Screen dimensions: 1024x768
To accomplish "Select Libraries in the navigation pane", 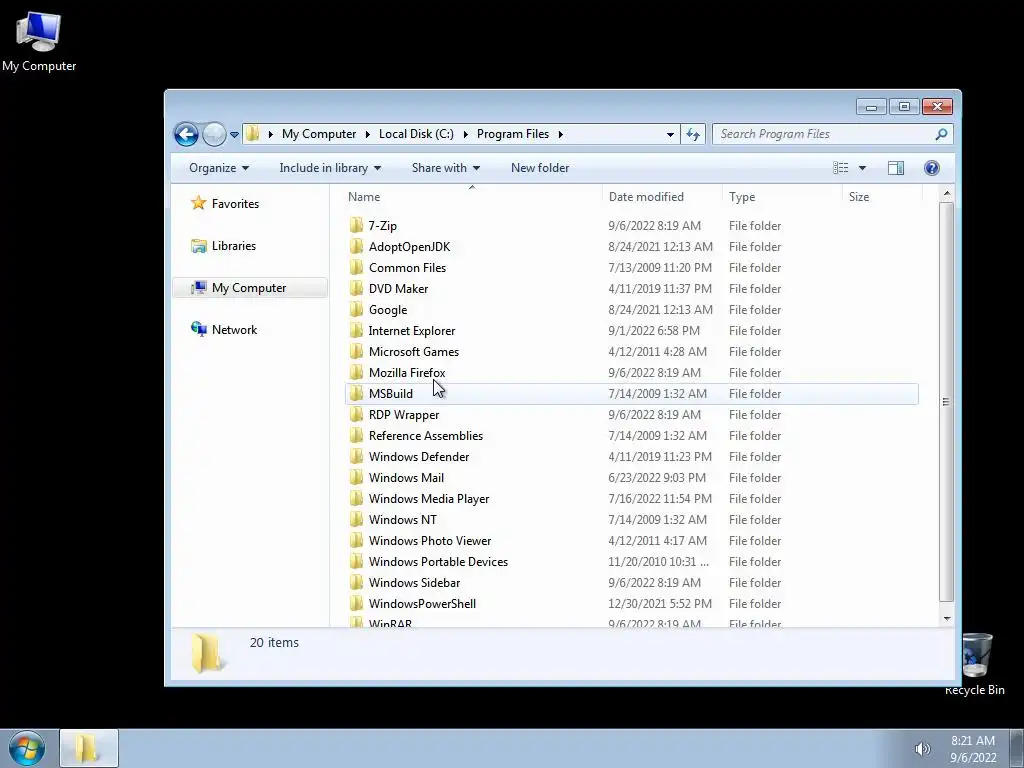I will click(x=223, y=246).
